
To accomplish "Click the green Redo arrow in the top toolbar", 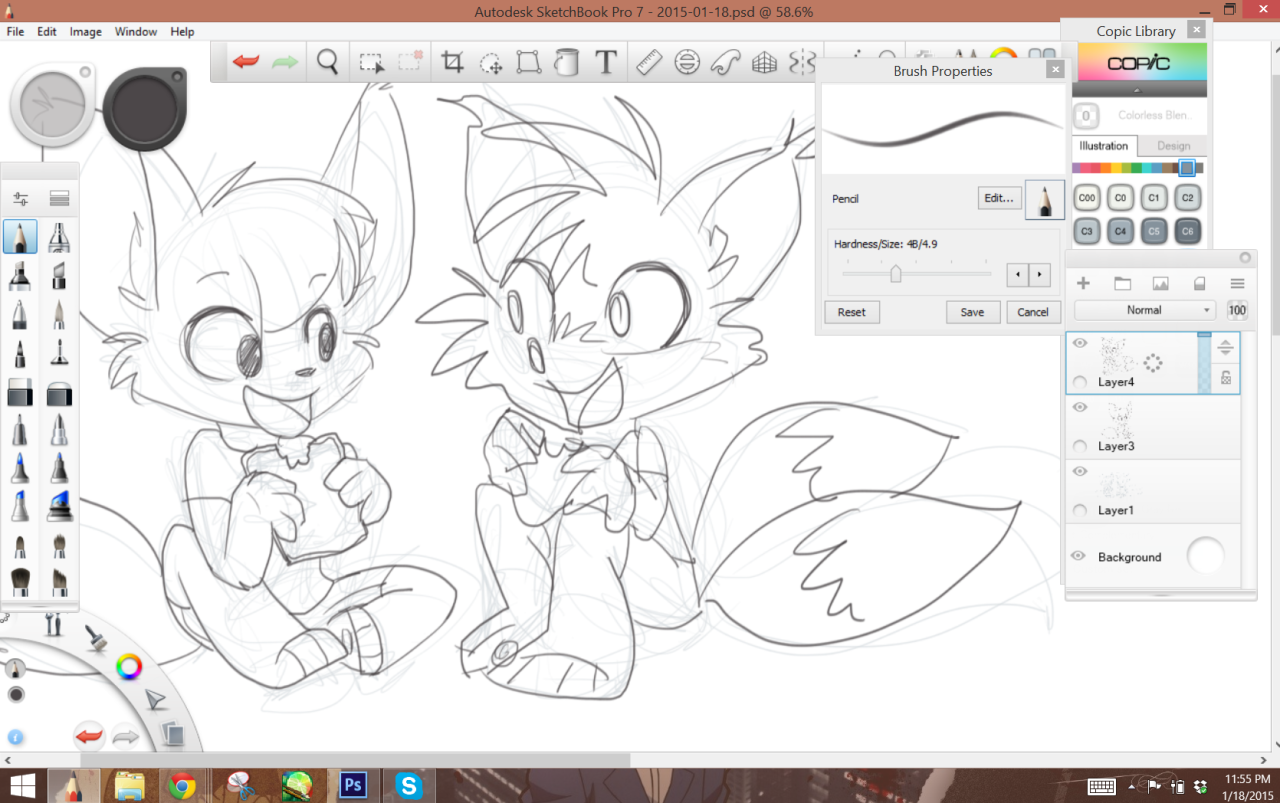I will click(x=285, y=62).
